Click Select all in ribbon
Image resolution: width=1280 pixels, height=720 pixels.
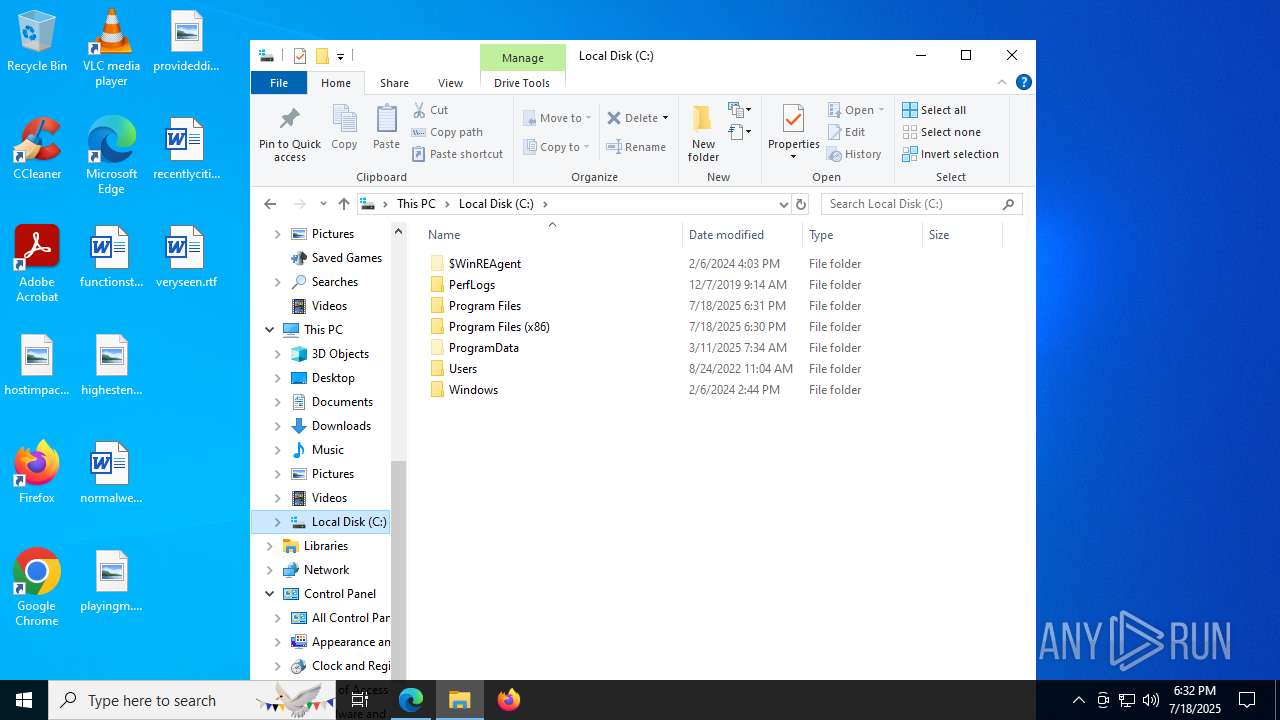coord(934,110)
